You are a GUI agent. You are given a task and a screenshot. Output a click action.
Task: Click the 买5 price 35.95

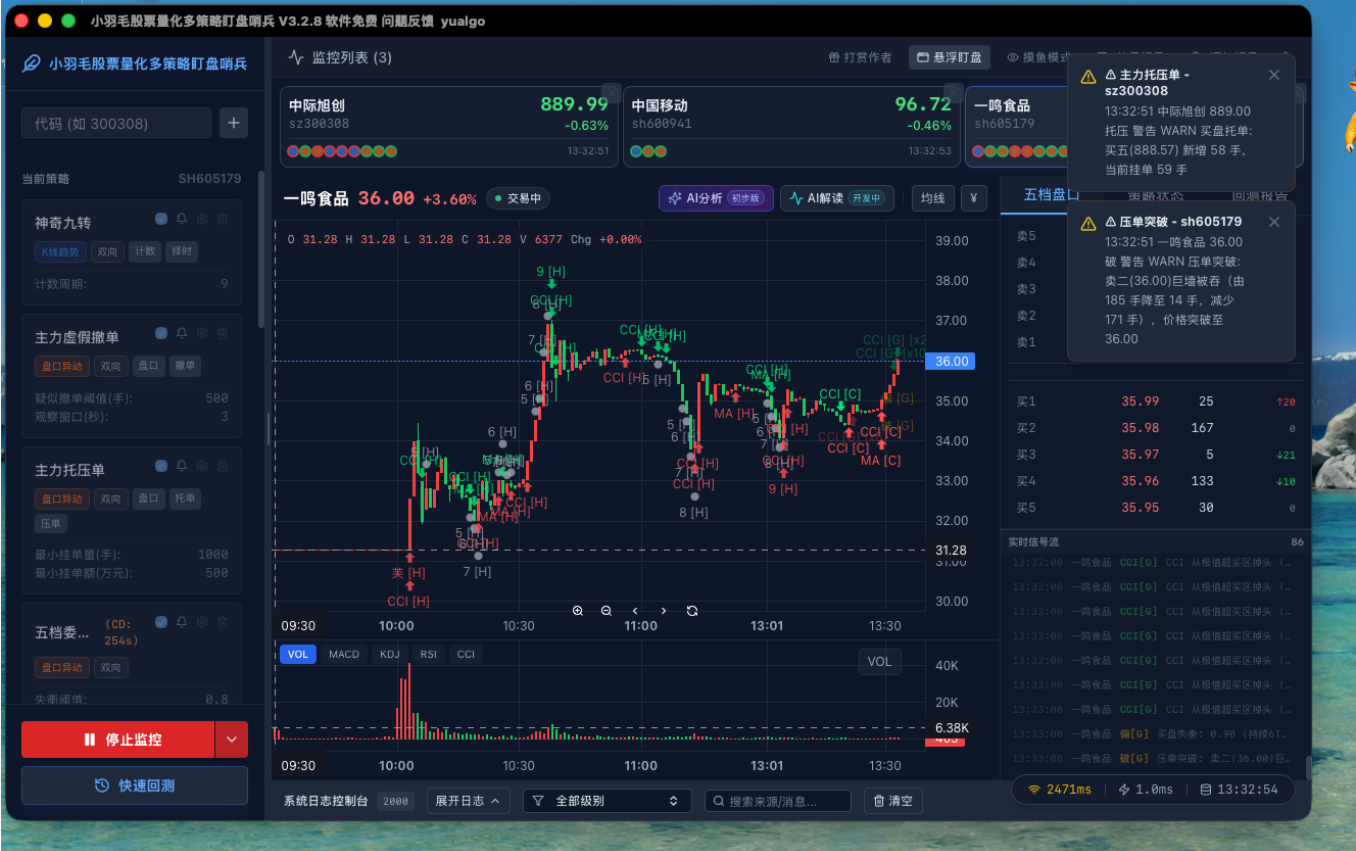click(x=1140, y=508)
